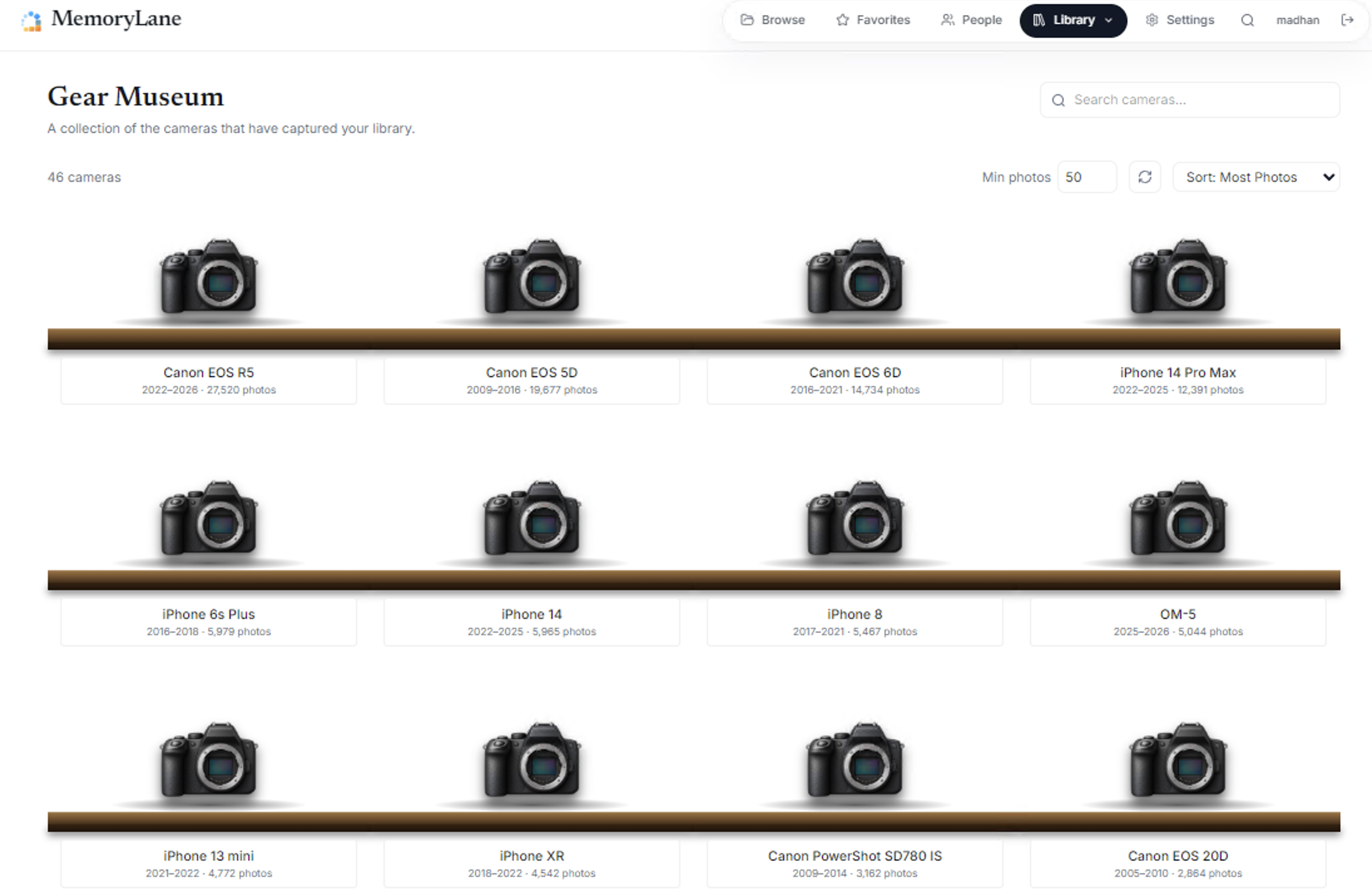Screen dimensions: 1372x896
Task: Click the logout icon
Action: pos(1347,20)
